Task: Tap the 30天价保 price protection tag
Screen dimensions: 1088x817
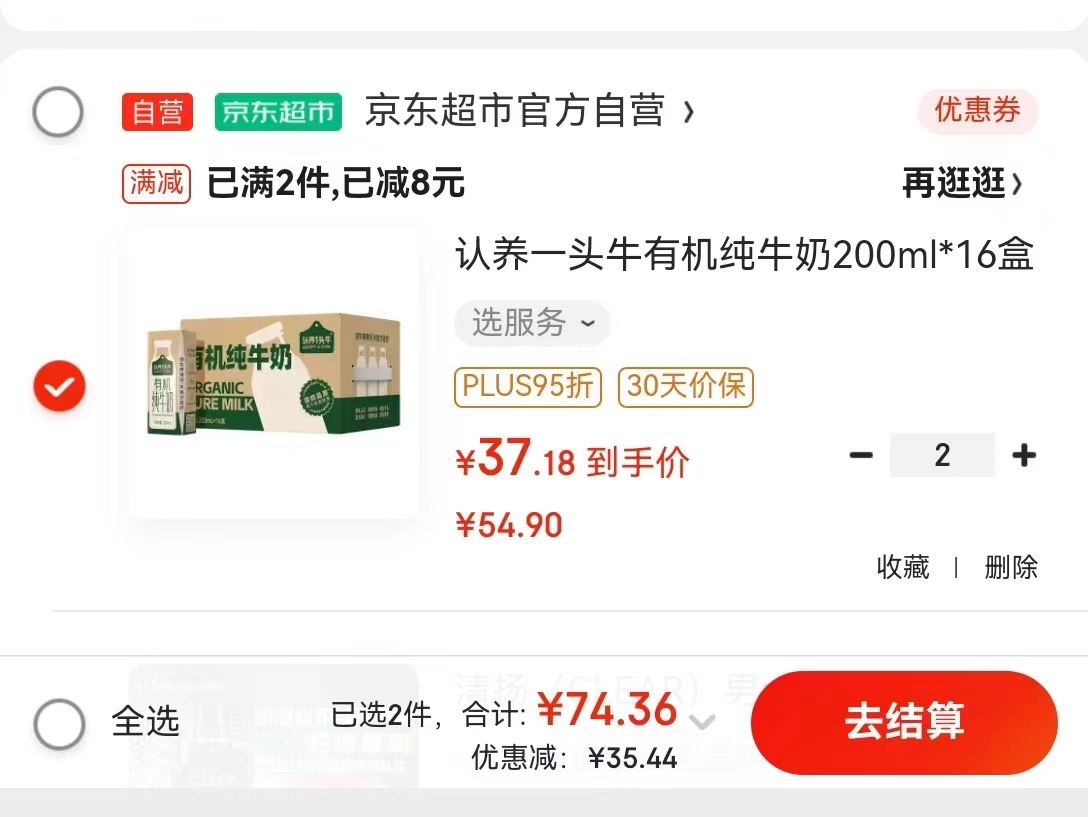Action: [x=686, y=387]
